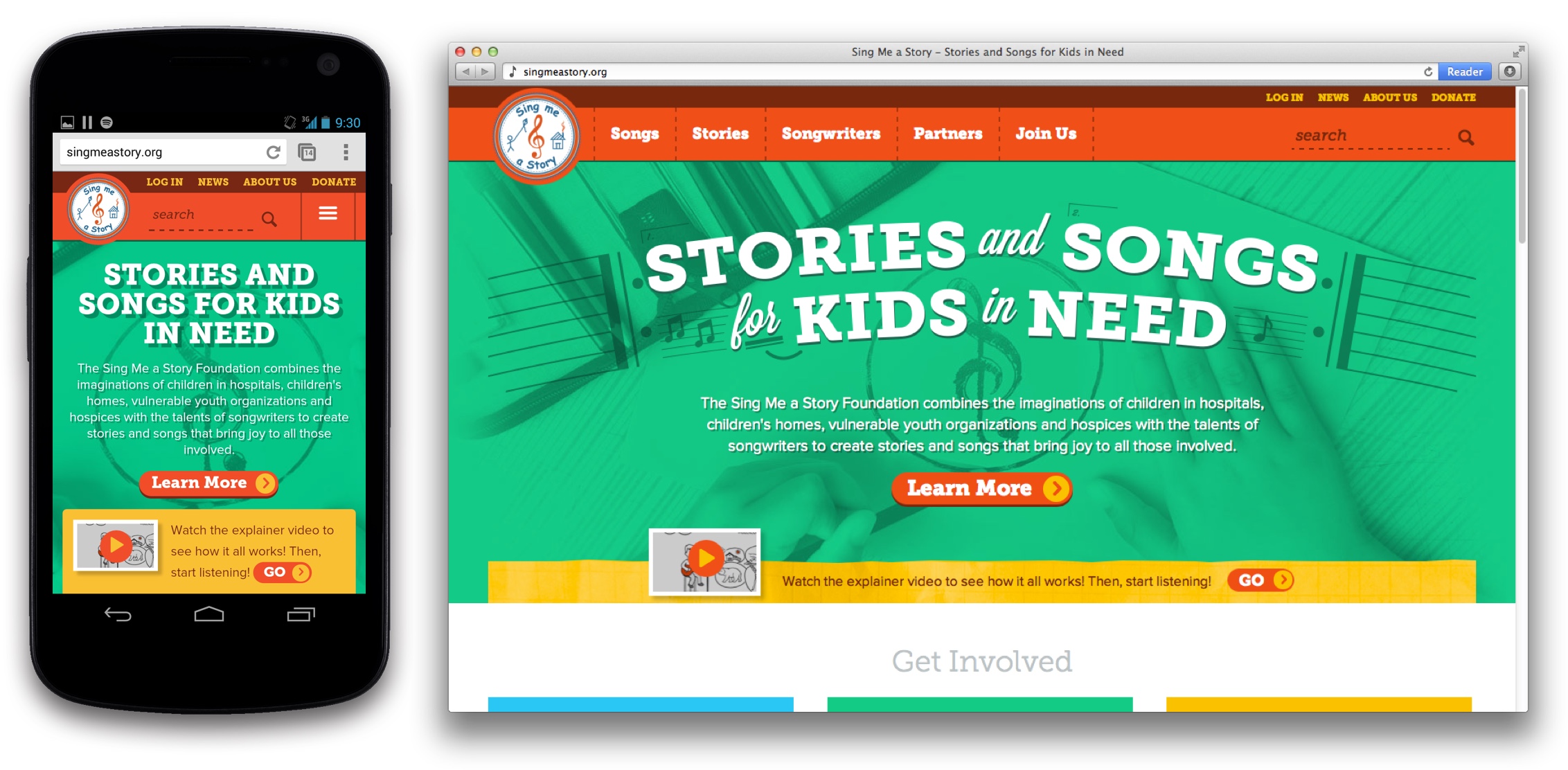1568x770 pixels.
Task: Click the Safari back arrow button
Action: (x=466, y=71)
